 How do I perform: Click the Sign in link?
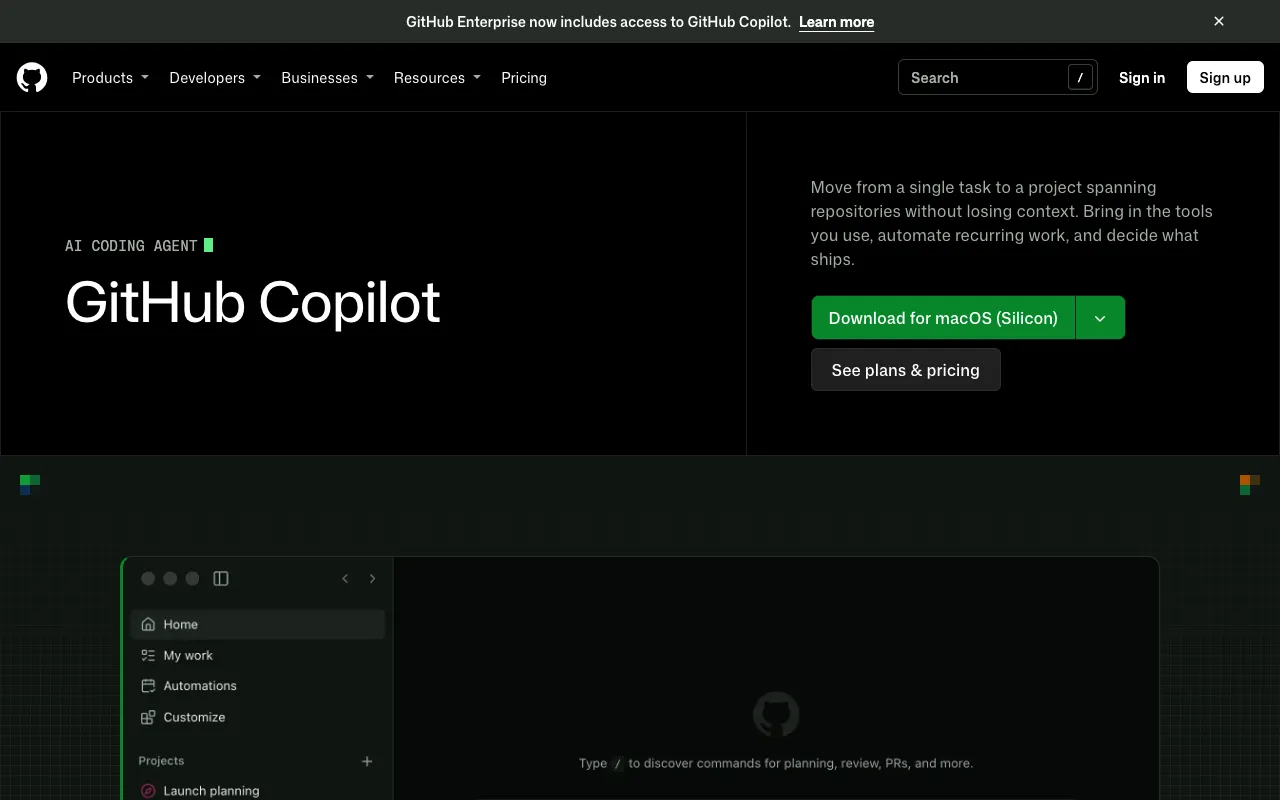[1142, 77]
